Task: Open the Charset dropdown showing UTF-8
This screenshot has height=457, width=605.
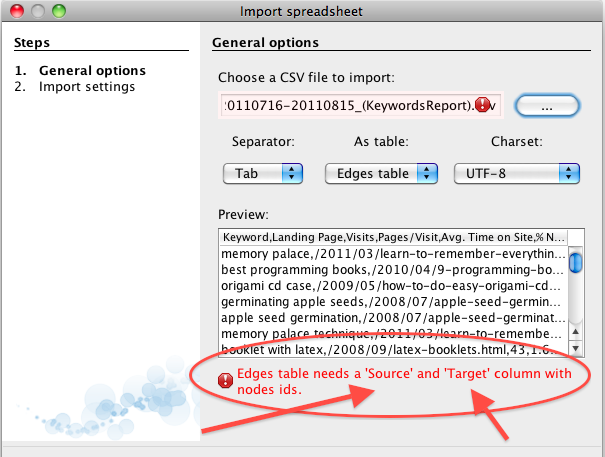Action: [x=517, y=173]
